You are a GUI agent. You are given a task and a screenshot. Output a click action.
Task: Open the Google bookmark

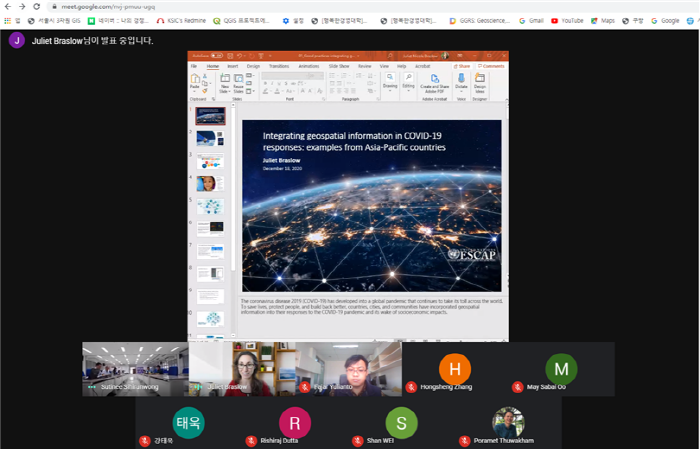click(665, 21)
